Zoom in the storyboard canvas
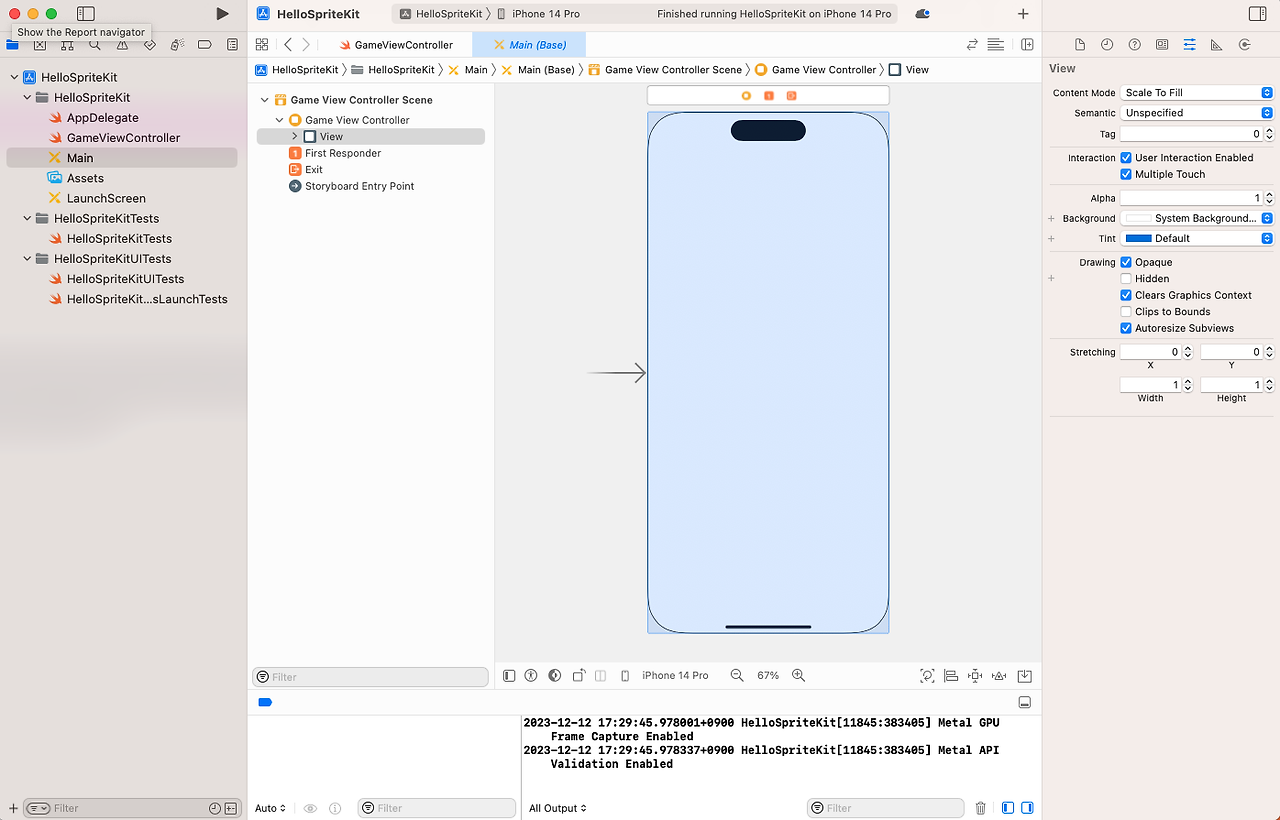The image size is (1280, 820). [x=798, y=676]
